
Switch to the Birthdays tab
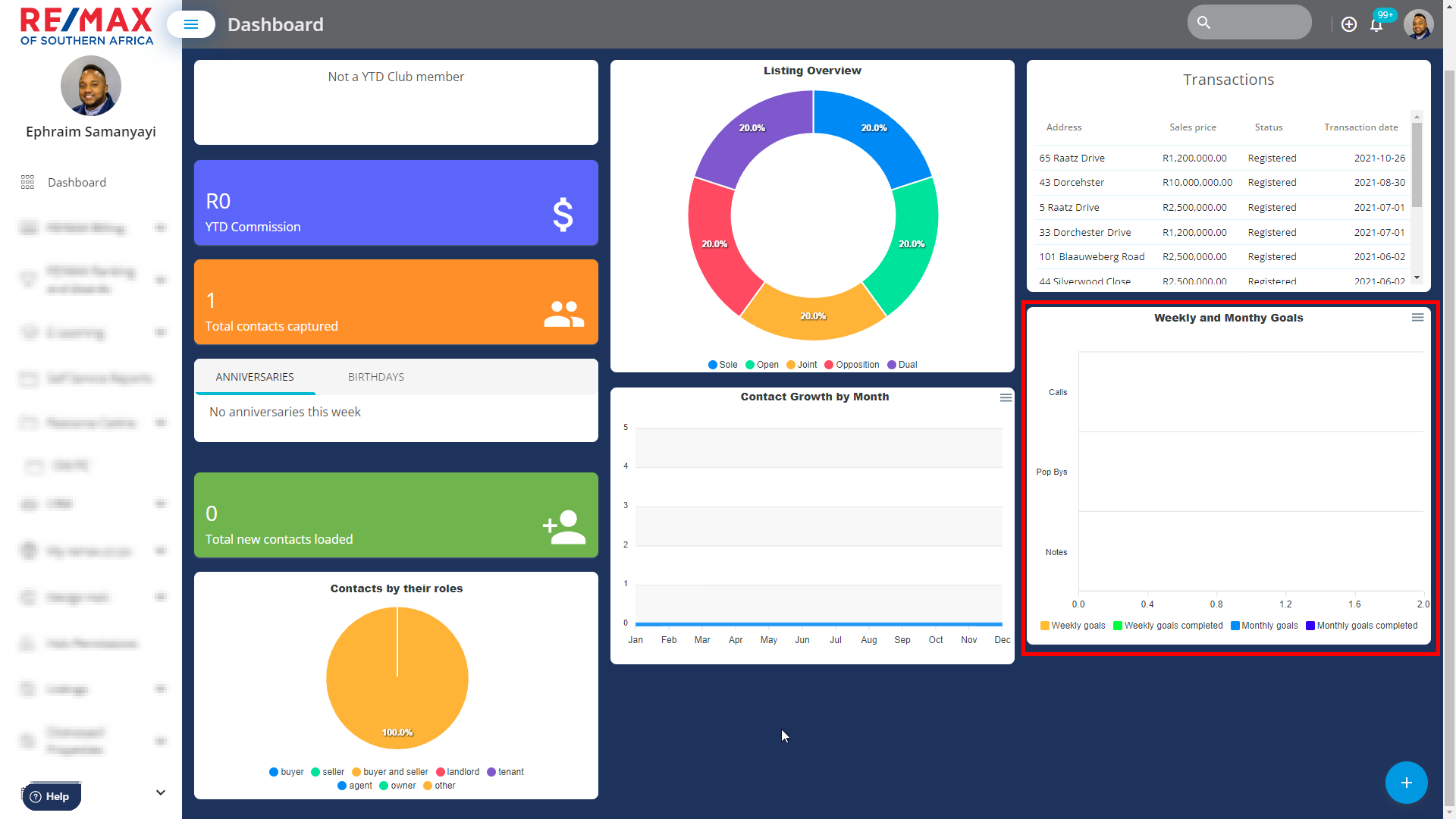376,377
